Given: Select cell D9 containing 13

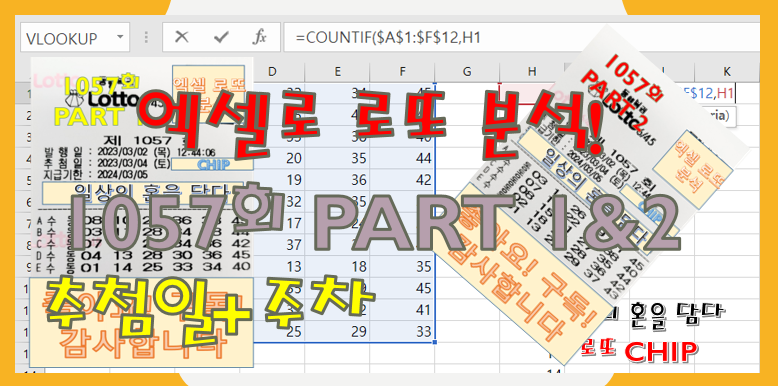Looking at the screenshot, I should [x=272, y=266].
